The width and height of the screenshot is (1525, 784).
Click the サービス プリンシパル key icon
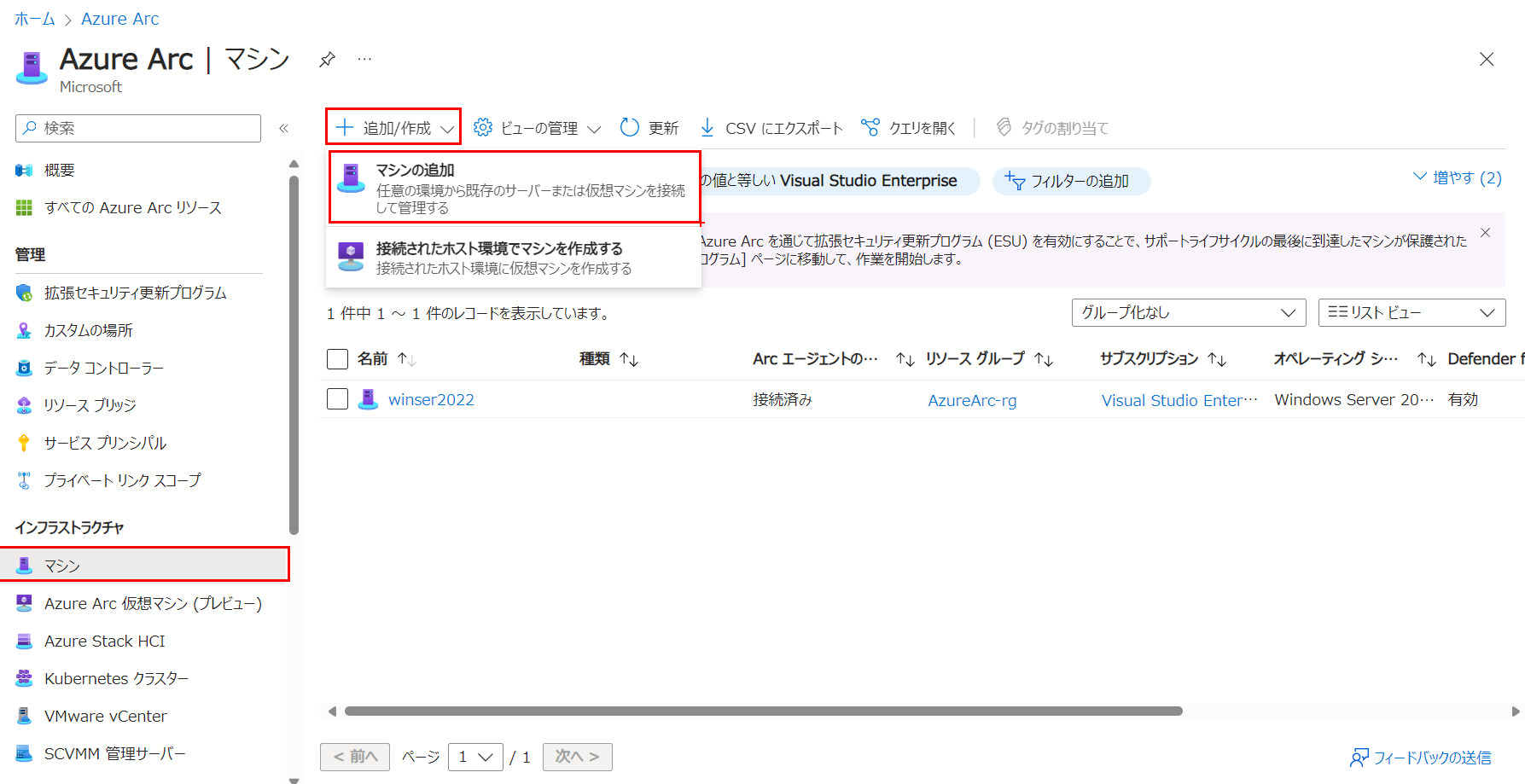[24, 443]
